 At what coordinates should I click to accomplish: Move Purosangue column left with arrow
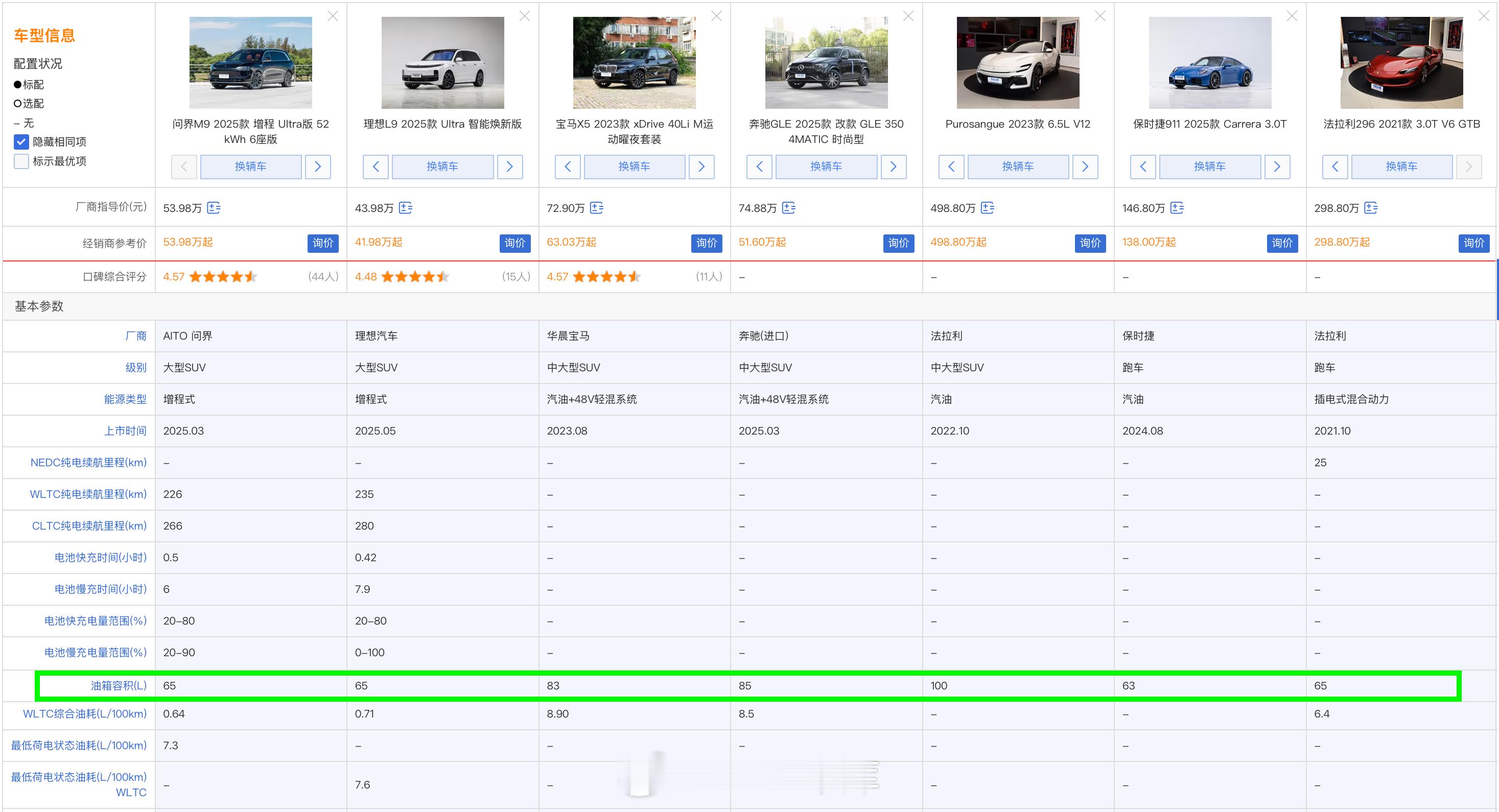click(951, 167)
